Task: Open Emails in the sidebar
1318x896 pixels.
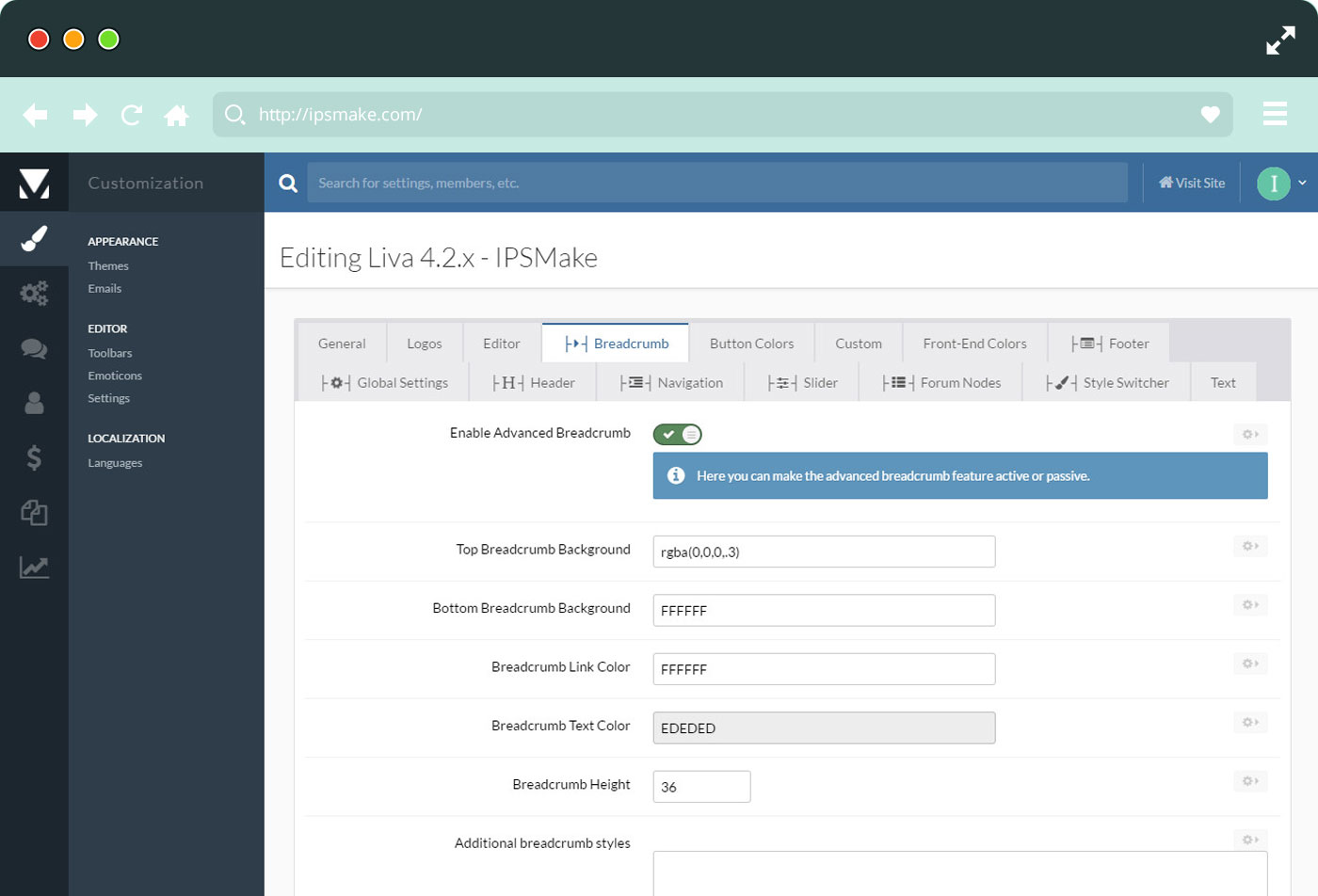Action: (x=104, y=288)
